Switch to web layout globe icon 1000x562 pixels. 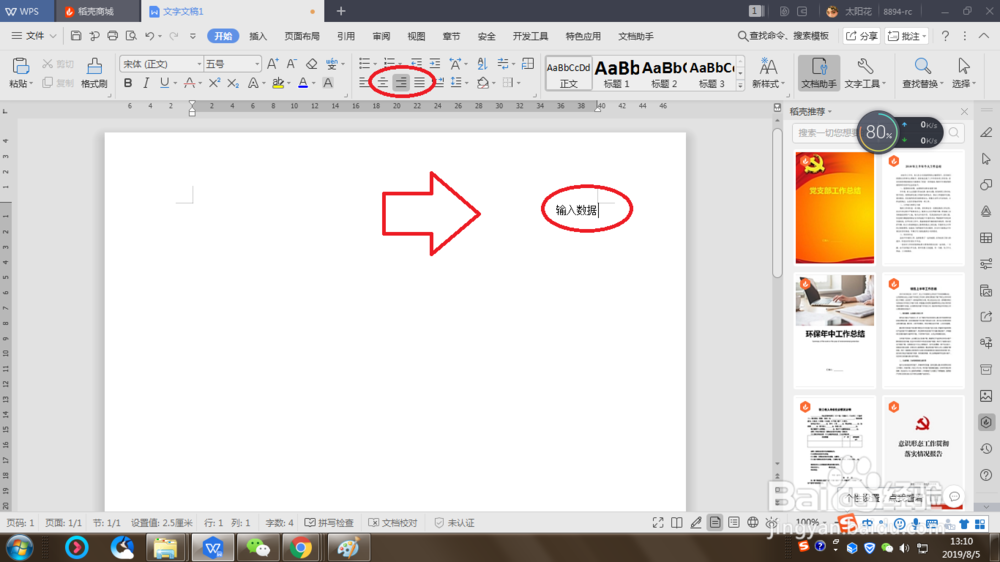[753, 522]
